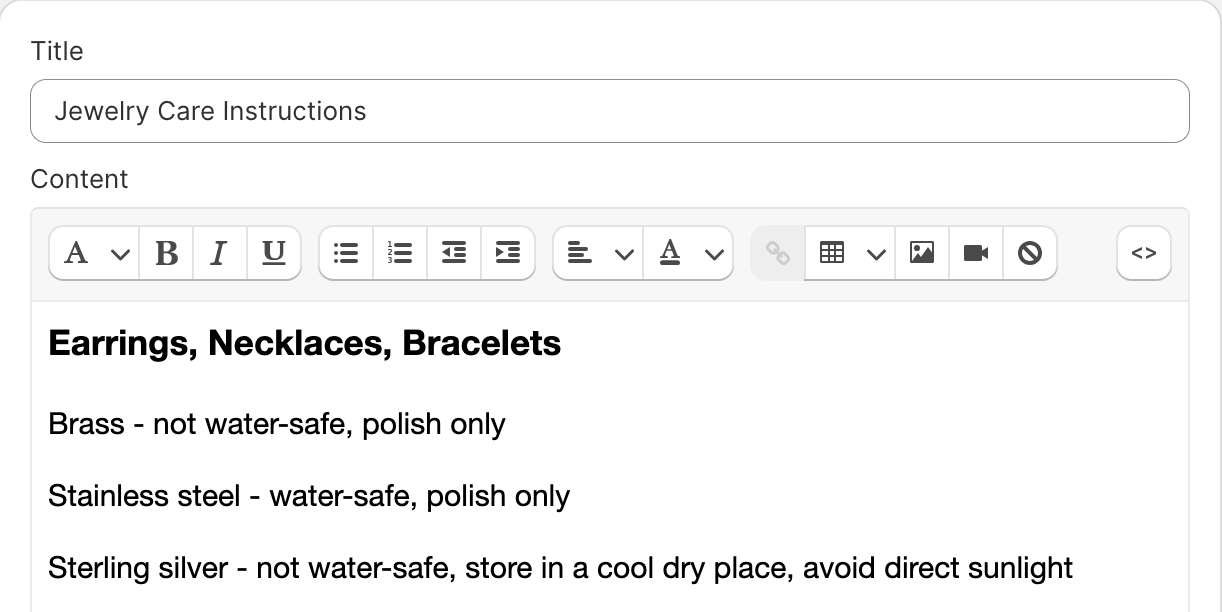The height and width of the screenshot is (612, 1222).
Task: Click the Brass care instructions line
Action: (277, 424)
